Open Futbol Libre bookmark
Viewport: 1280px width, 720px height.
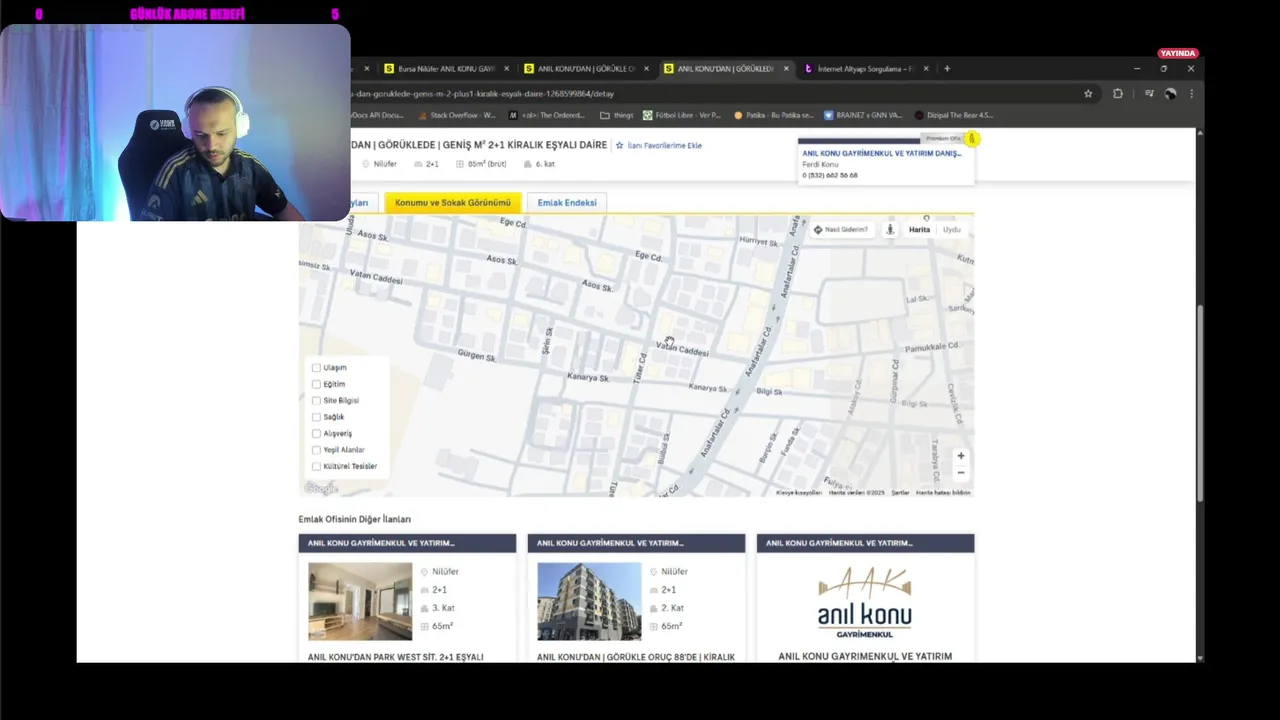pyautogui.click(x=681, y=115)
